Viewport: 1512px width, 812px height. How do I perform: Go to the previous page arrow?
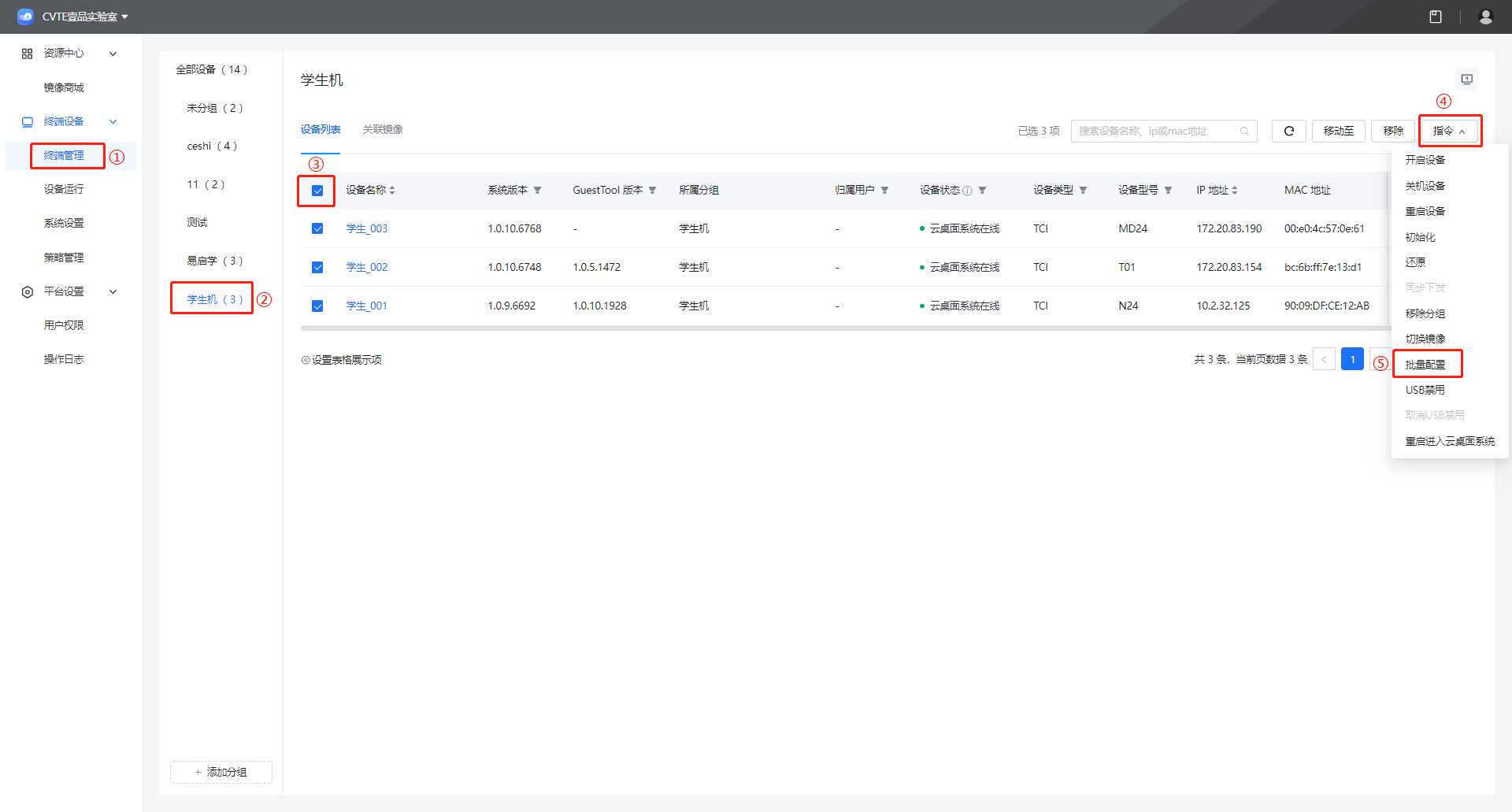pos(1324,359)
